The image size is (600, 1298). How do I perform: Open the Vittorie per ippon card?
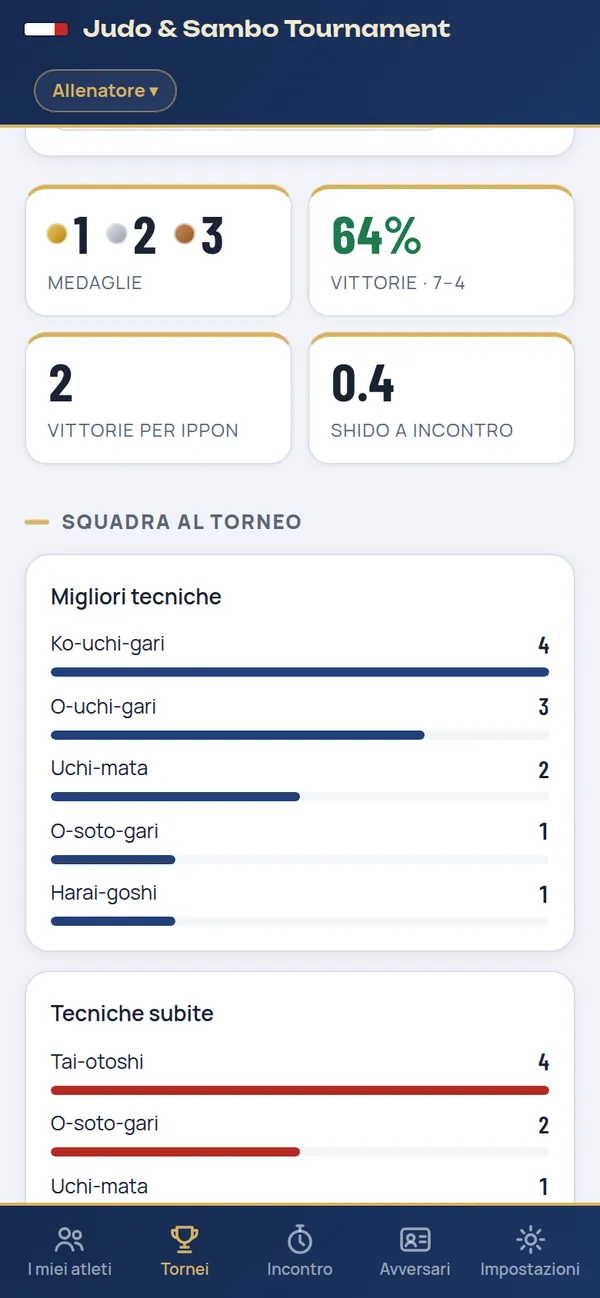[x=158, y=398]
